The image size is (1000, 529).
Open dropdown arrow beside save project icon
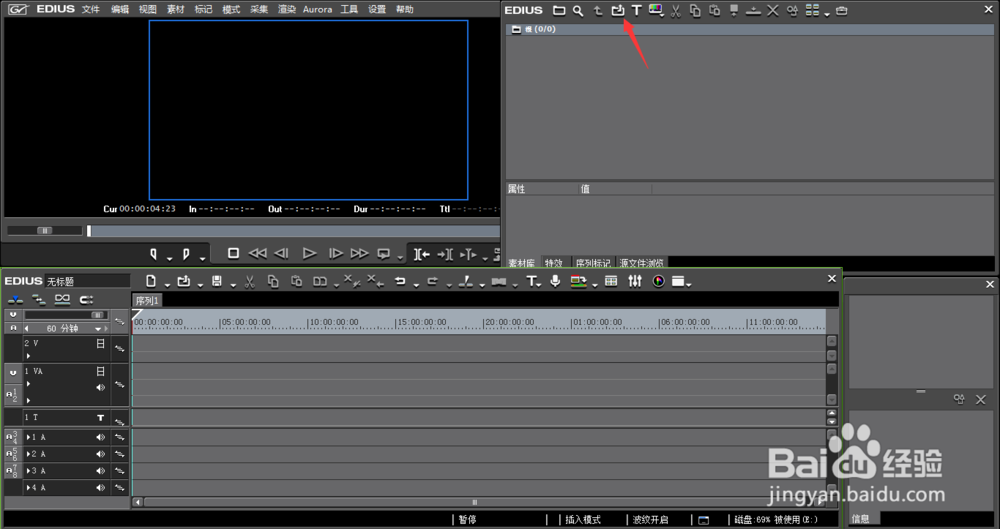click(233, 285)
